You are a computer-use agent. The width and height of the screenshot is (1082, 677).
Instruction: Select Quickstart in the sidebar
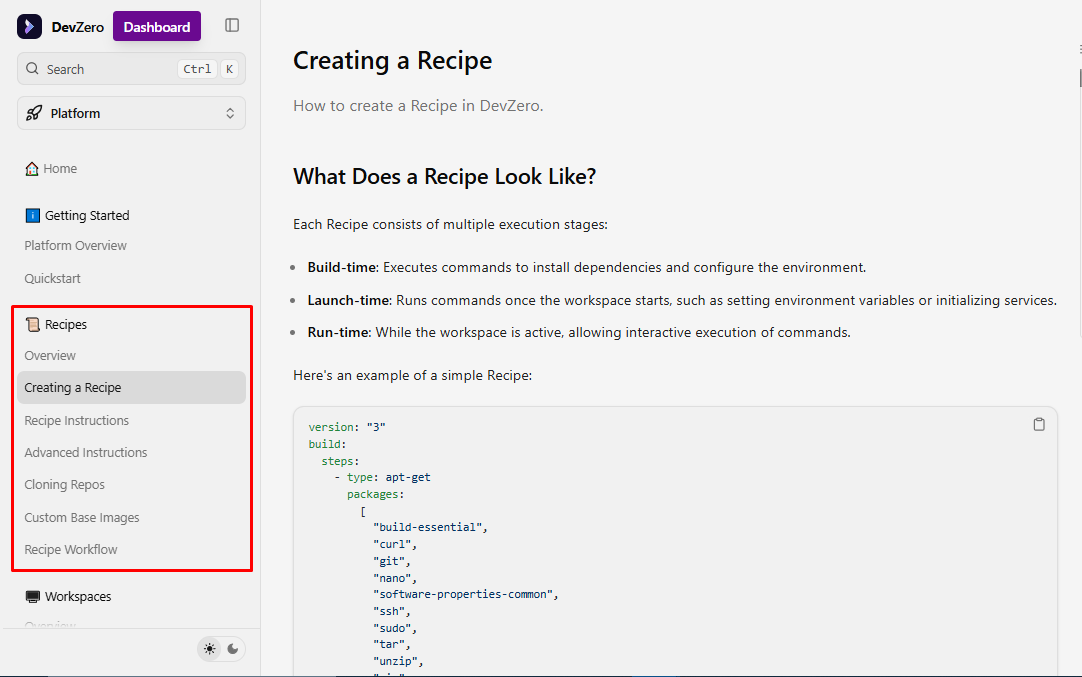pos(52,278)
